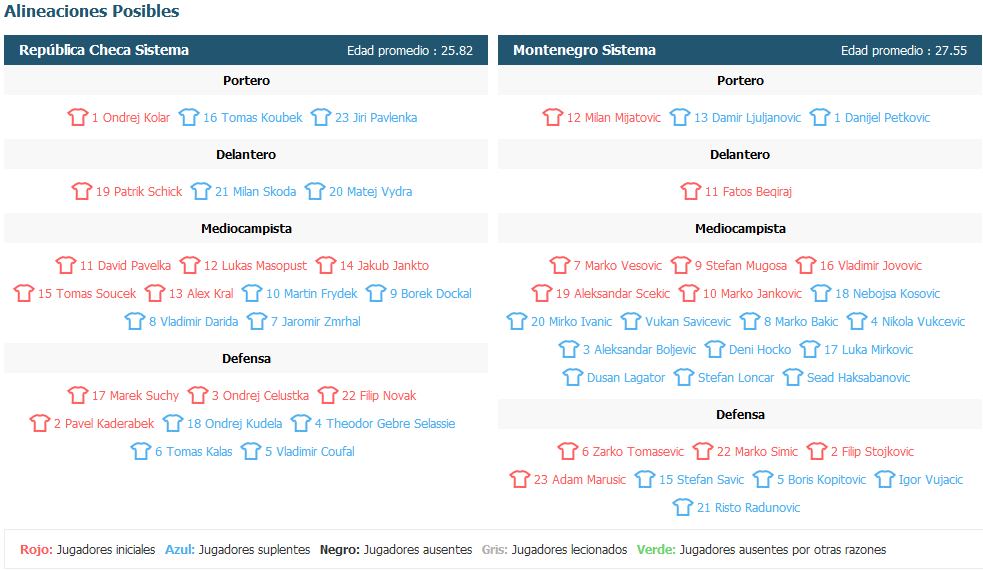Select player Sead Haksabanovic
Screen dimensions: 983x571
(858, 377)
